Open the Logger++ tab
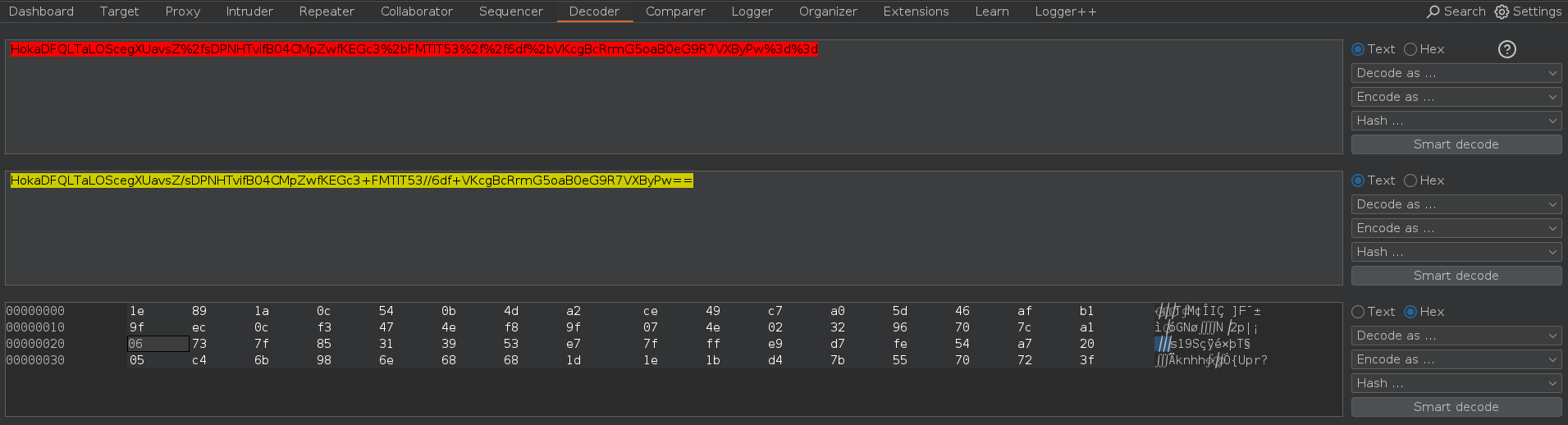Viewport: 1568px width, 425px height. point(1065,11)
